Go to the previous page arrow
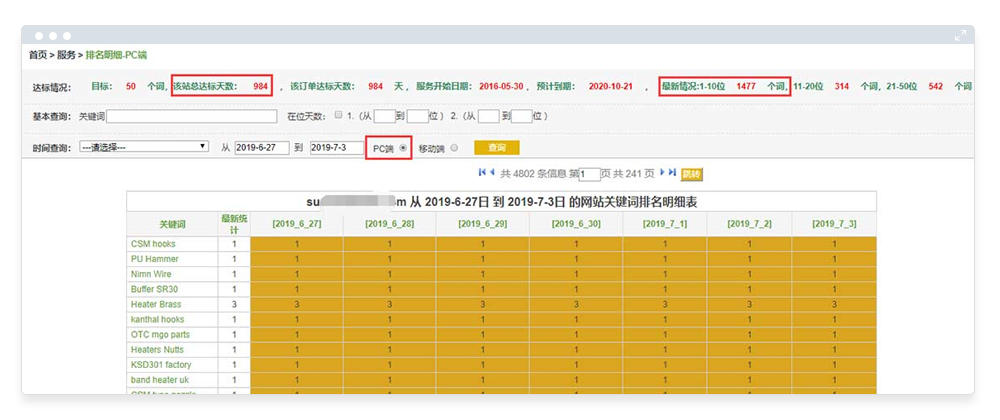Viewport: 1000px width, 420px height. pos(491,172)
